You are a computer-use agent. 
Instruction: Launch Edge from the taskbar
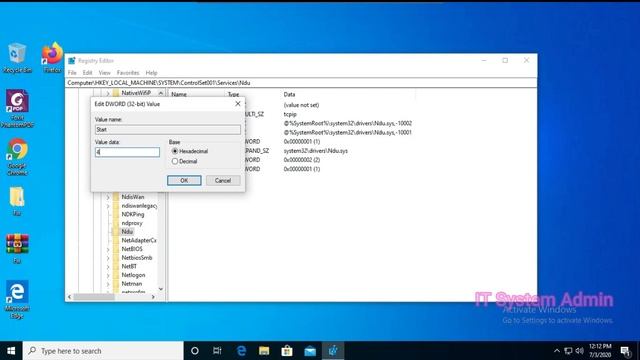[241, 351]
